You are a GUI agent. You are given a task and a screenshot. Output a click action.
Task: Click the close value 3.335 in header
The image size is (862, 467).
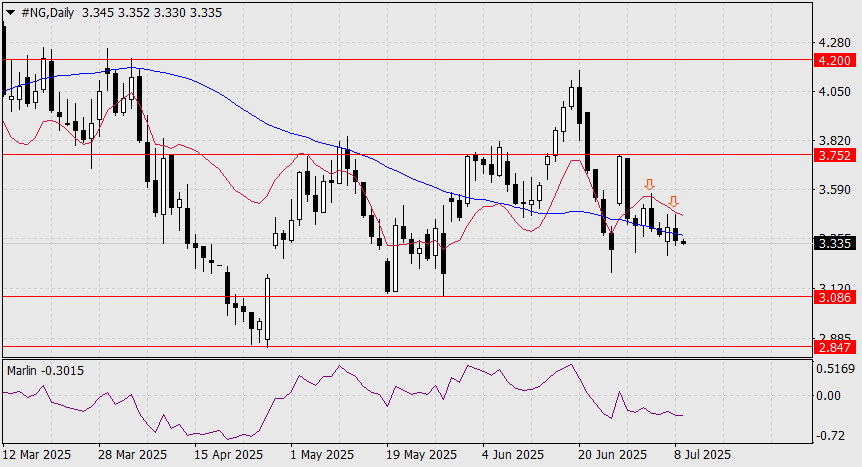point(206,13)
